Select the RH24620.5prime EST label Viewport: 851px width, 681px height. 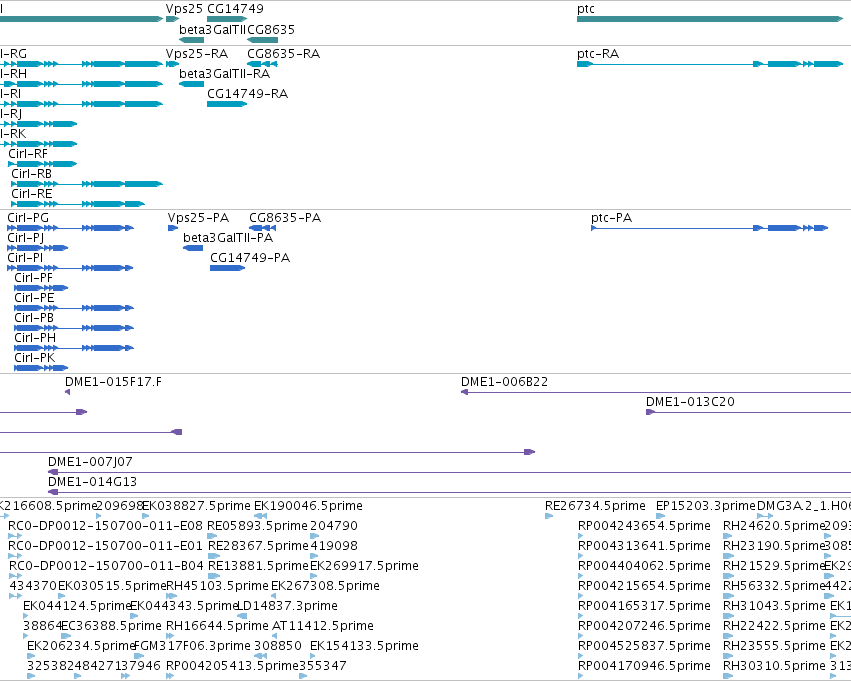774,526
